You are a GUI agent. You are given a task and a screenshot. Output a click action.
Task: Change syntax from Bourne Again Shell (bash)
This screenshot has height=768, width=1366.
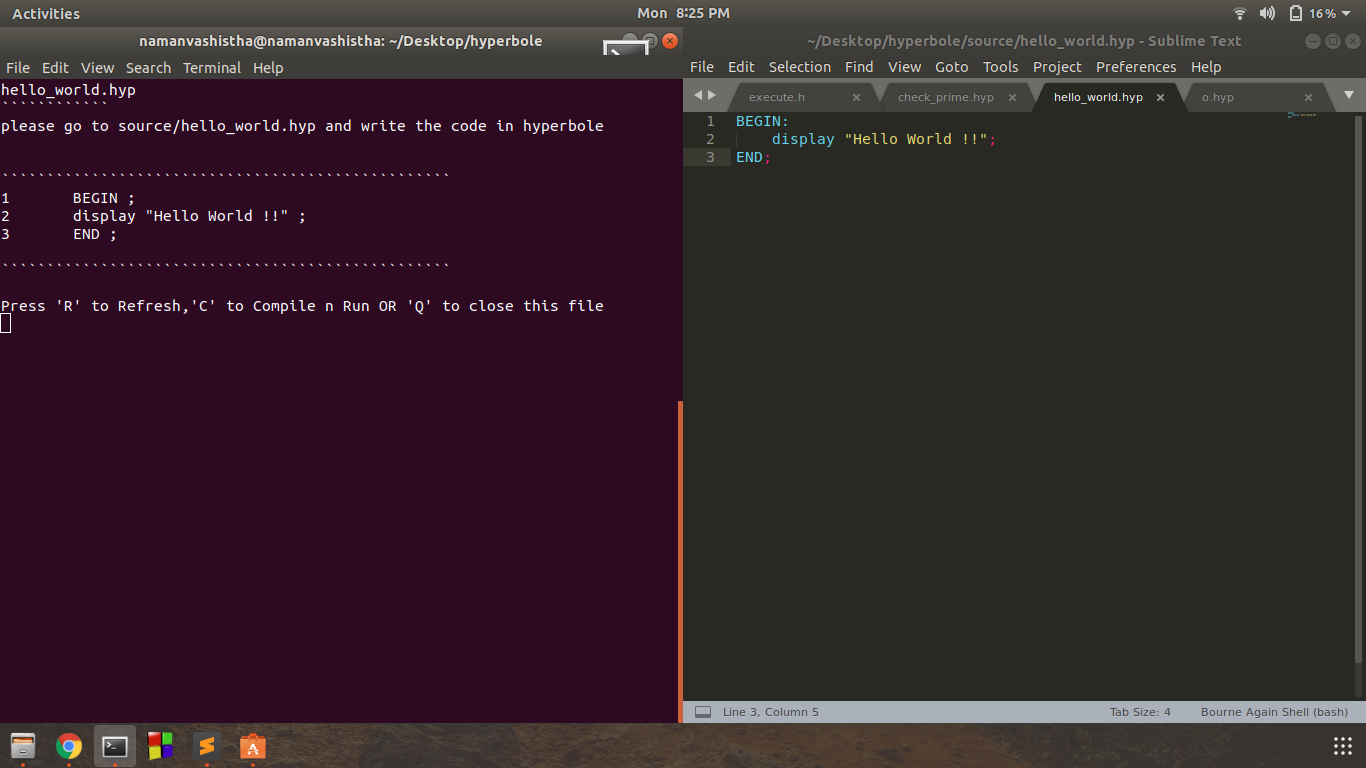pos(1274,712)
